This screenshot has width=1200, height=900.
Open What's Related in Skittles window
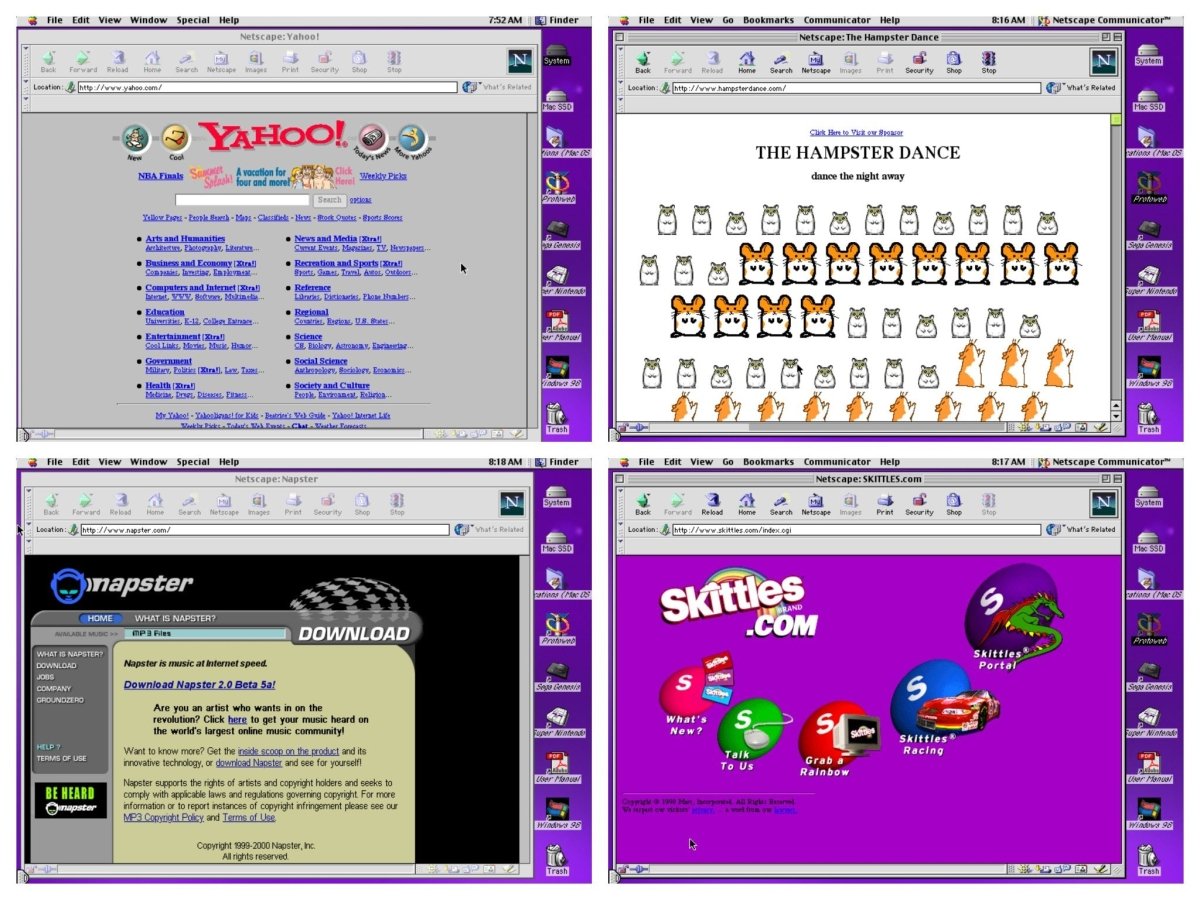point(1080,529)
